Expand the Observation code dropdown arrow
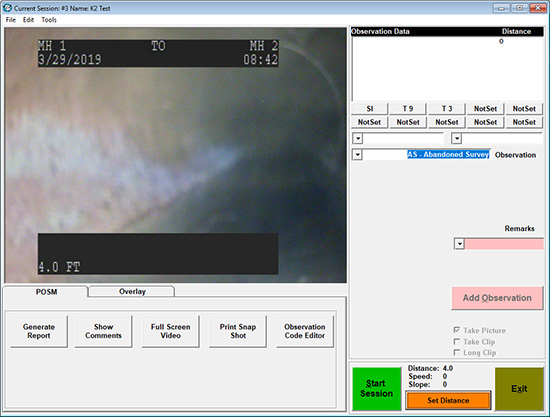 357,155
